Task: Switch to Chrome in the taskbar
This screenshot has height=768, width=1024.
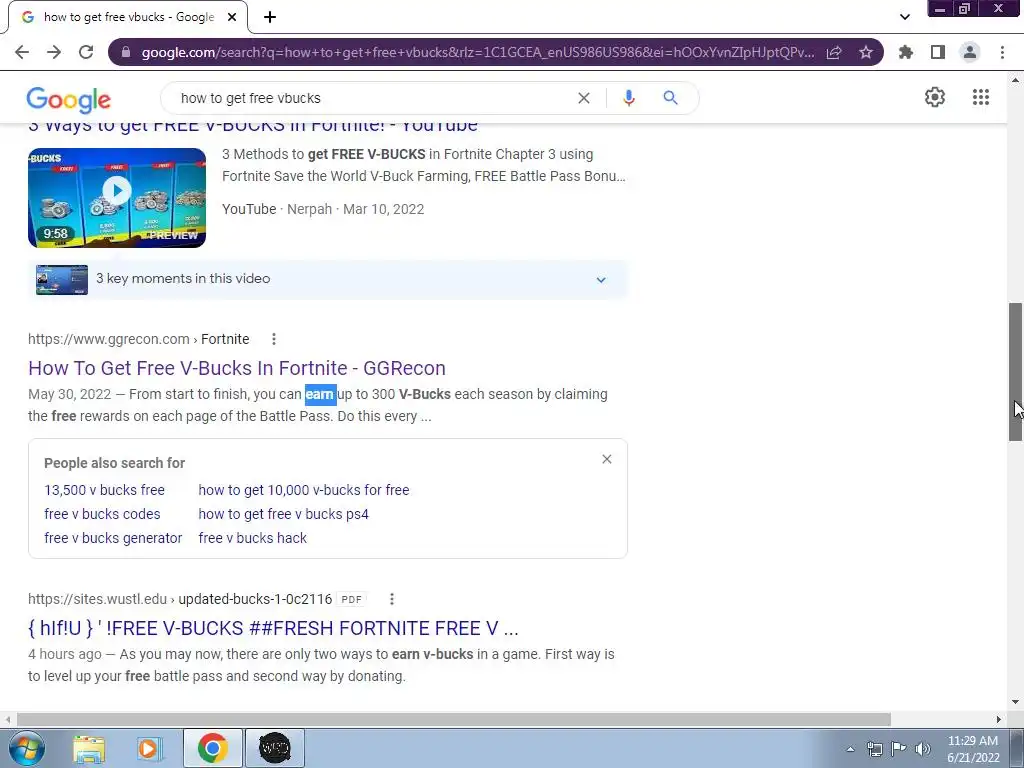Action: (x=213, y=748)
